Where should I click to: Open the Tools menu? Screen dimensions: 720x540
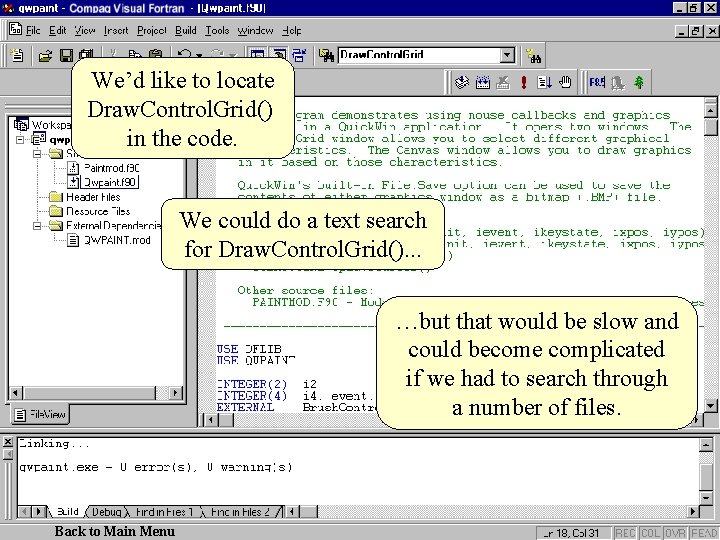coord(217,30)
